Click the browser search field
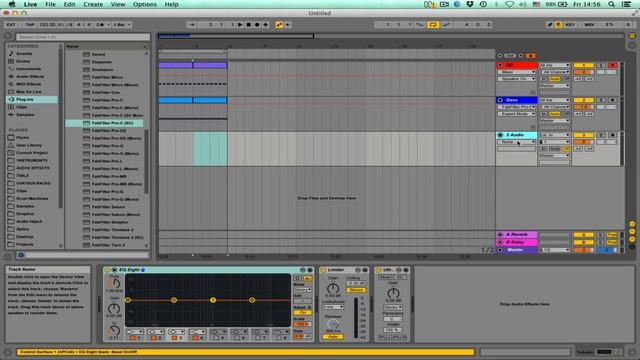This screenshot has width=640, height=360. [x=83, y=37]
